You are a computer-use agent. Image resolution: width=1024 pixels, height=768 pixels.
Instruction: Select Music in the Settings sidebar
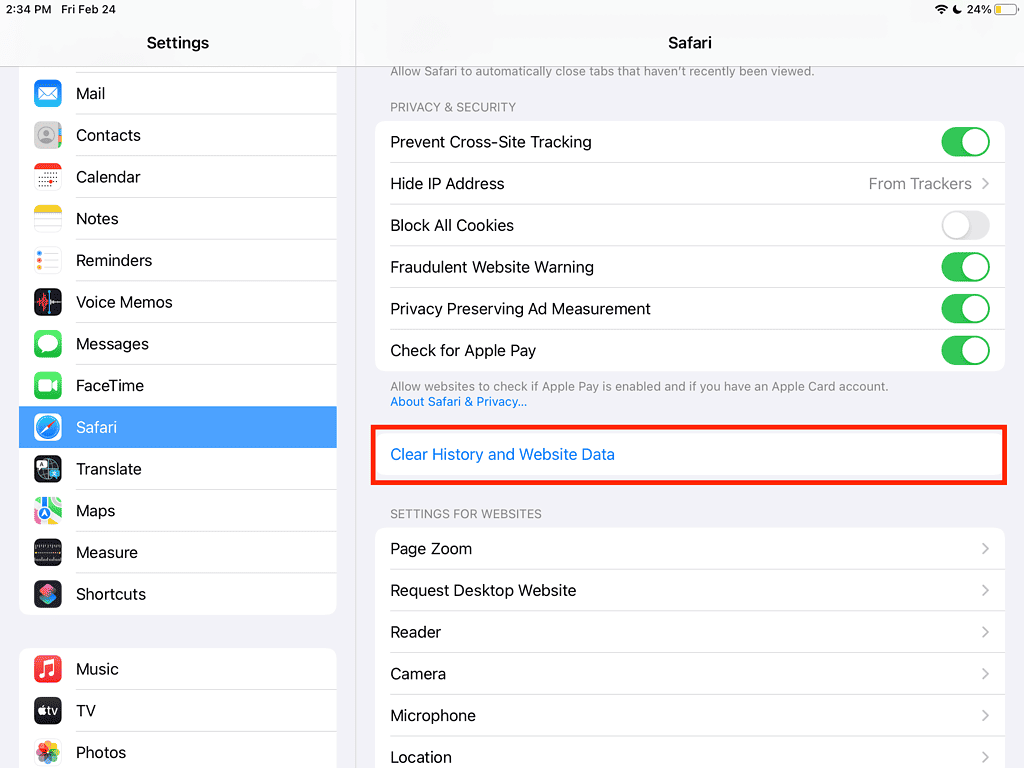click(178, 669)
